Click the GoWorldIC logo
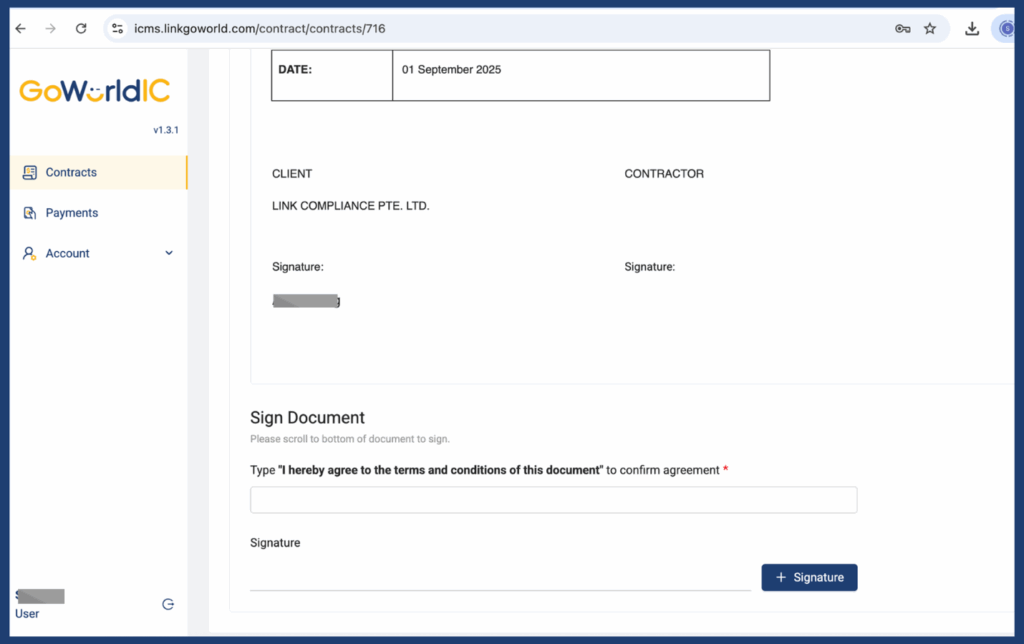 coord(94,92)
